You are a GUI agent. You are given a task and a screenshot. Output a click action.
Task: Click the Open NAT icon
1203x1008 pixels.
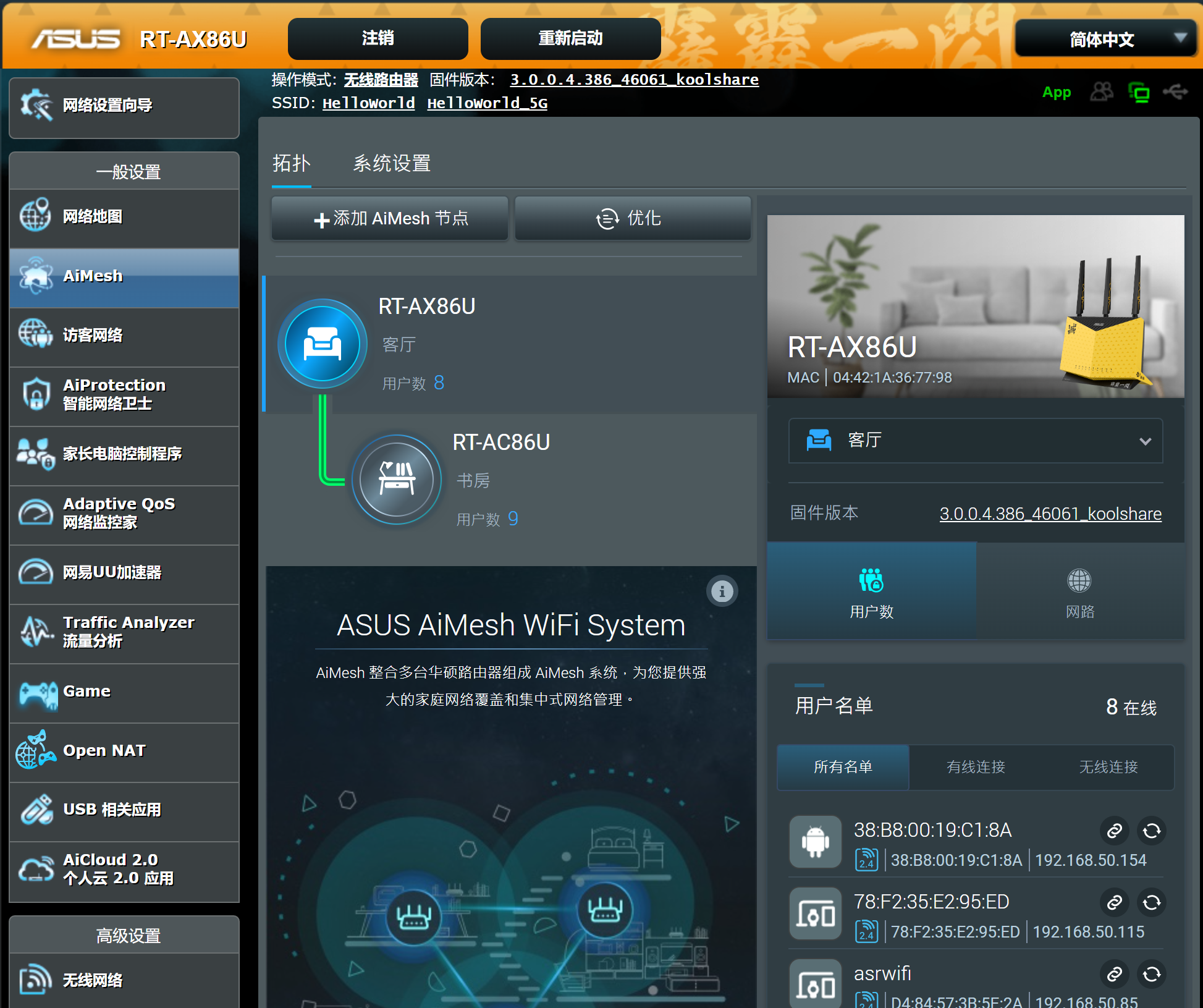pyautogui.click(x=36, y=750)
